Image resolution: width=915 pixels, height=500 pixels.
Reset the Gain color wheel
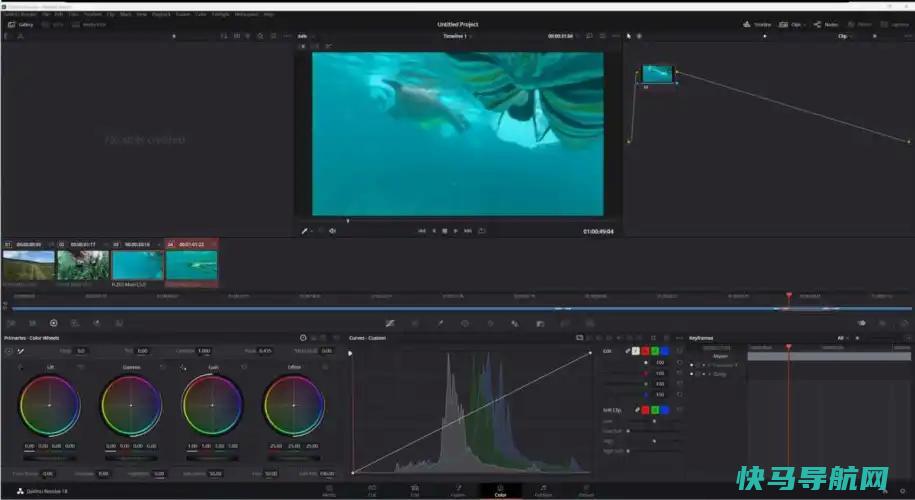244,367
